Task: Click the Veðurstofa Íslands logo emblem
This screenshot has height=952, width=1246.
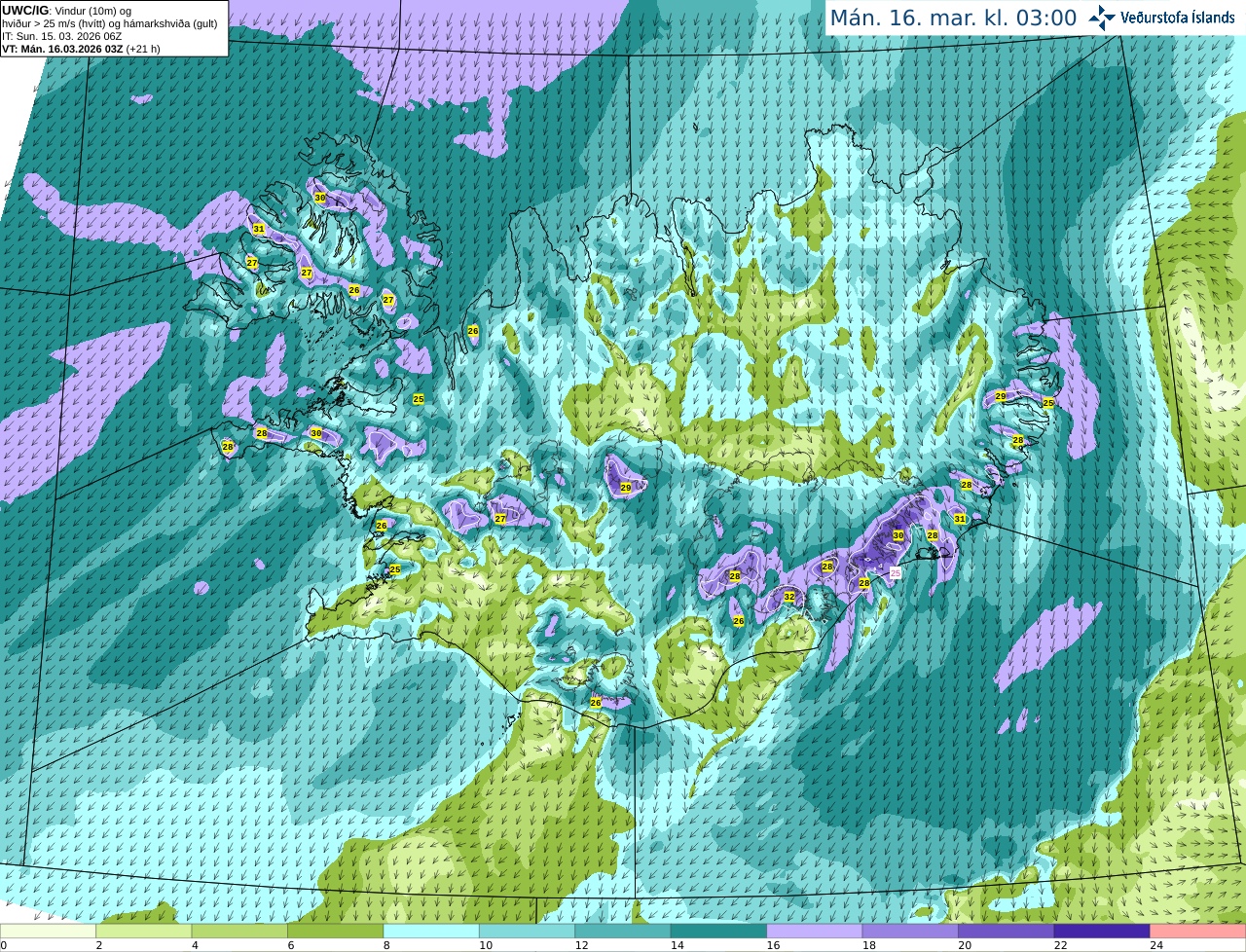Action: point(1102,18)
